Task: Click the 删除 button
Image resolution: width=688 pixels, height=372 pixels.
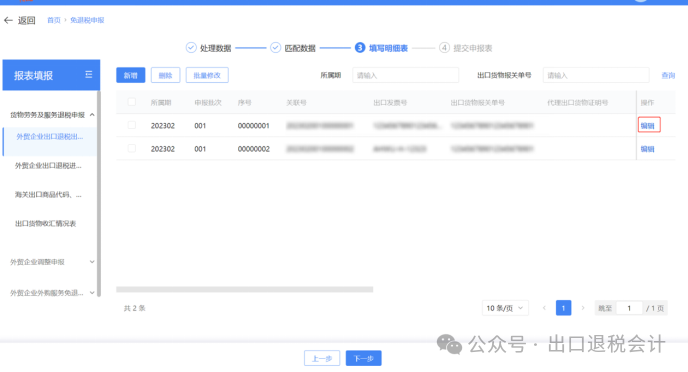Action: (165, 75)
